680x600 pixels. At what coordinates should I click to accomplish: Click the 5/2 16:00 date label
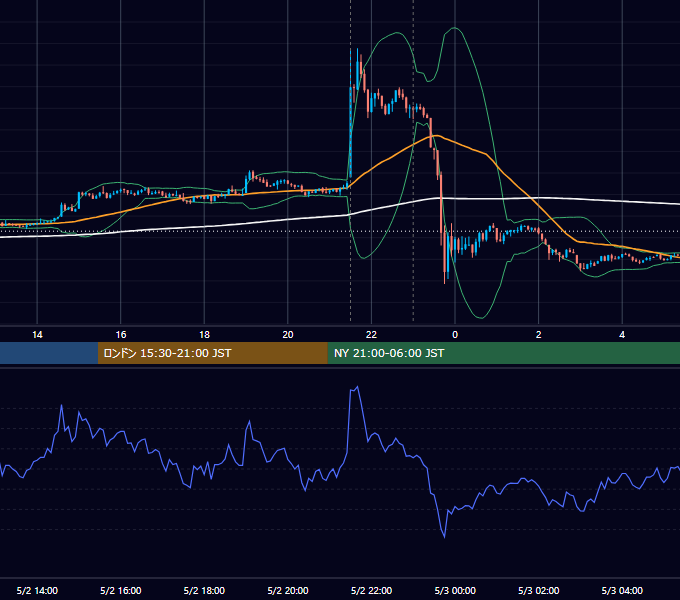click(121, 590)
